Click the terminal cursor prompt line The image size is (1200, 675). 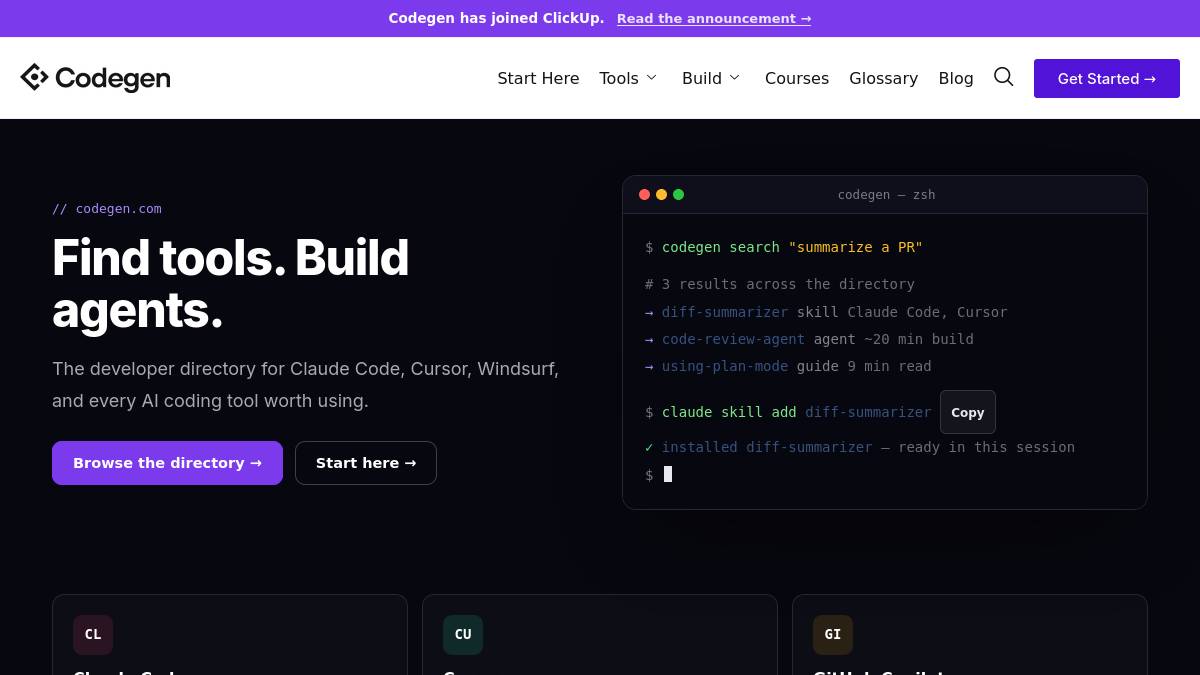point(659,474)
